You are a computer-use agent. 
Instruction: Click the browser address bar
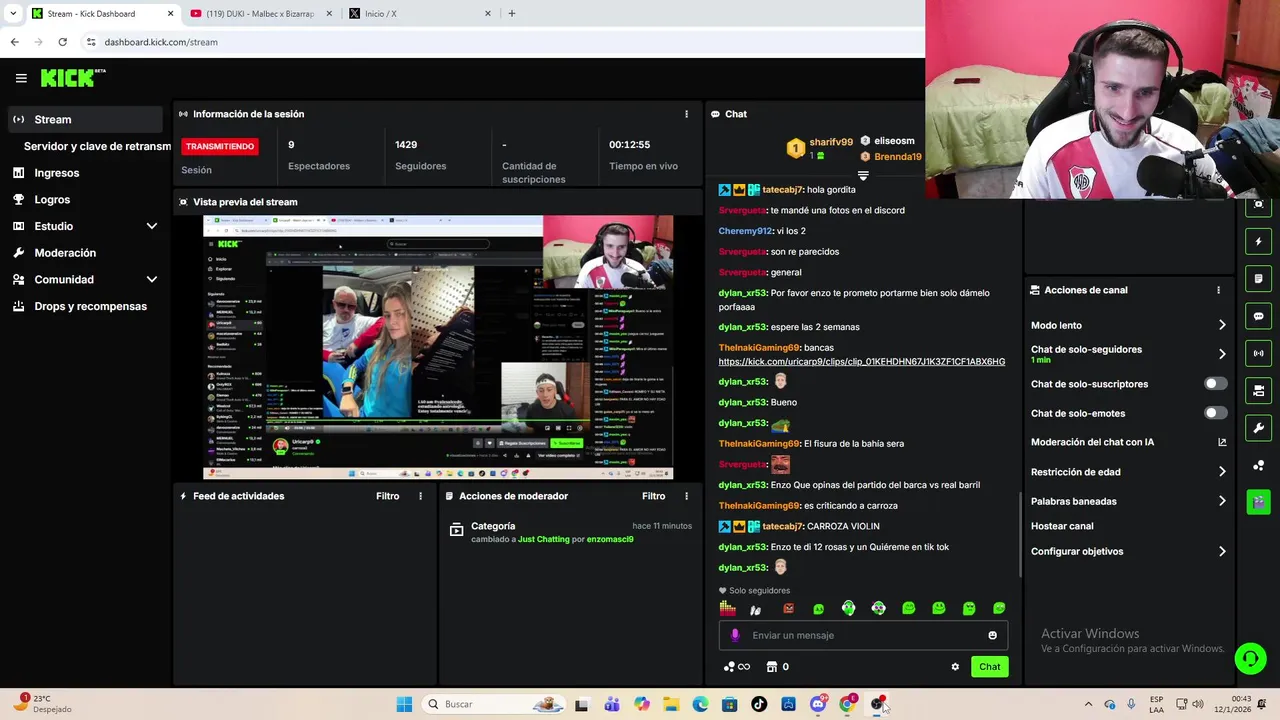pyautogui.click(x=500, y=42)
